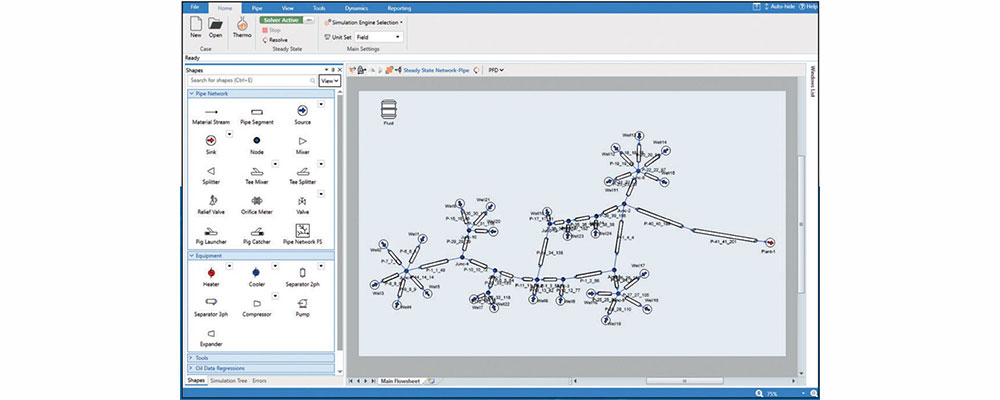Select the Expander shape
This screenshot has width=1000, height=400.
(211, 337)
